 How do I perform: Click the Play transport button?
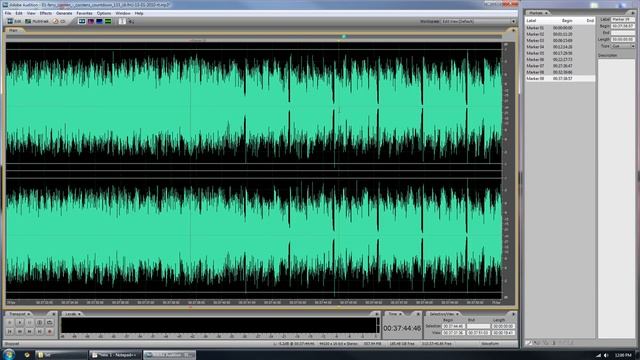click(x=20, y=322)
